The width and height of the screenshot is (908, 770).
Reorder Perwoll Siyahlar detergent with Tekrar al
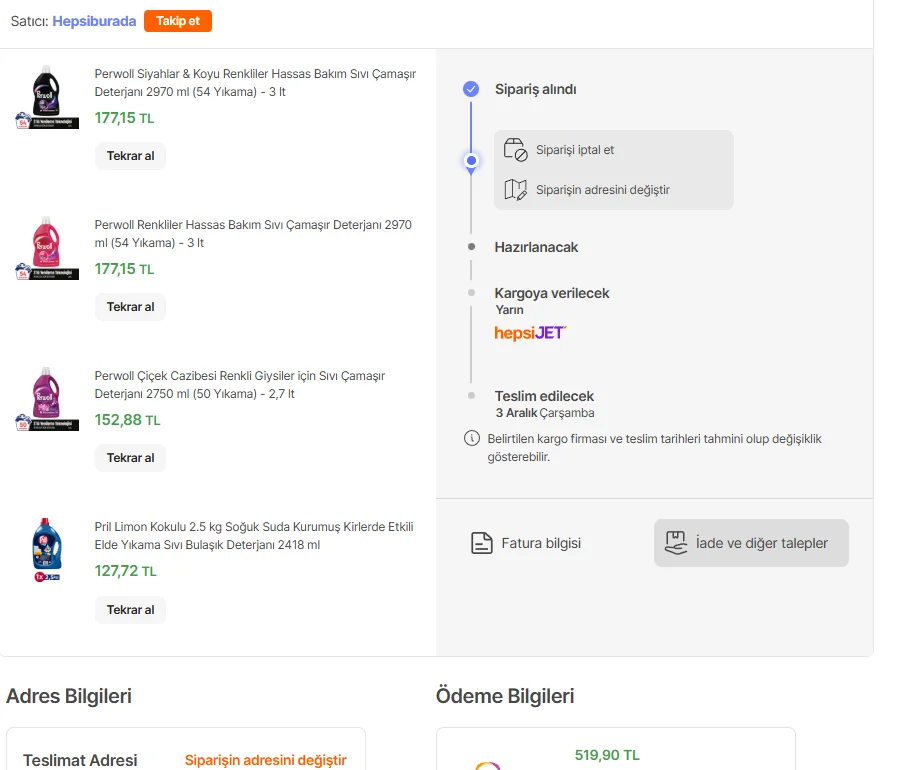[130, 156]
